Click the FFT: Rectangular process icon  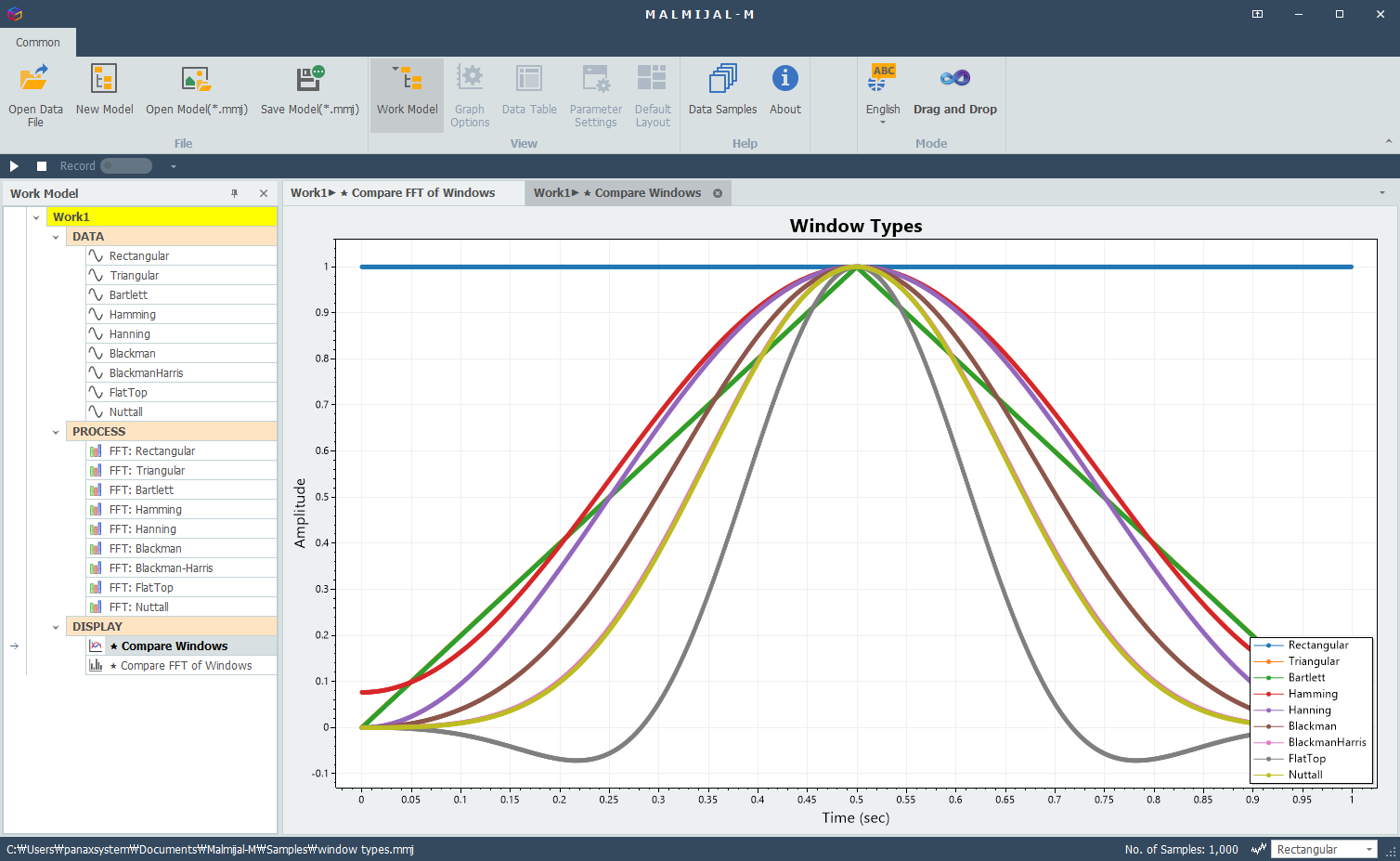(x=96, y=450)
